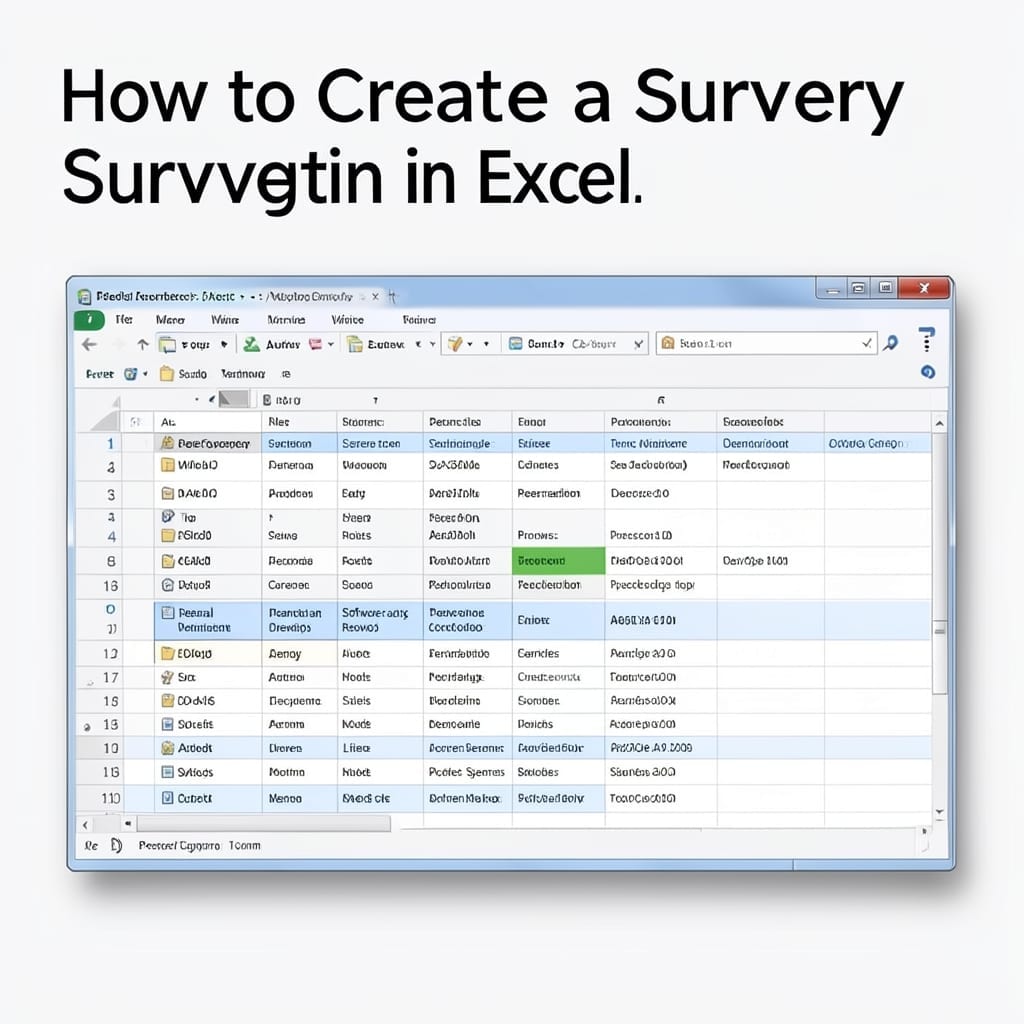Click the yellow pencil note toolbar icon
Image resolution: width=1024 pixels, height=1024 pixels.
(x=455, y=344)
